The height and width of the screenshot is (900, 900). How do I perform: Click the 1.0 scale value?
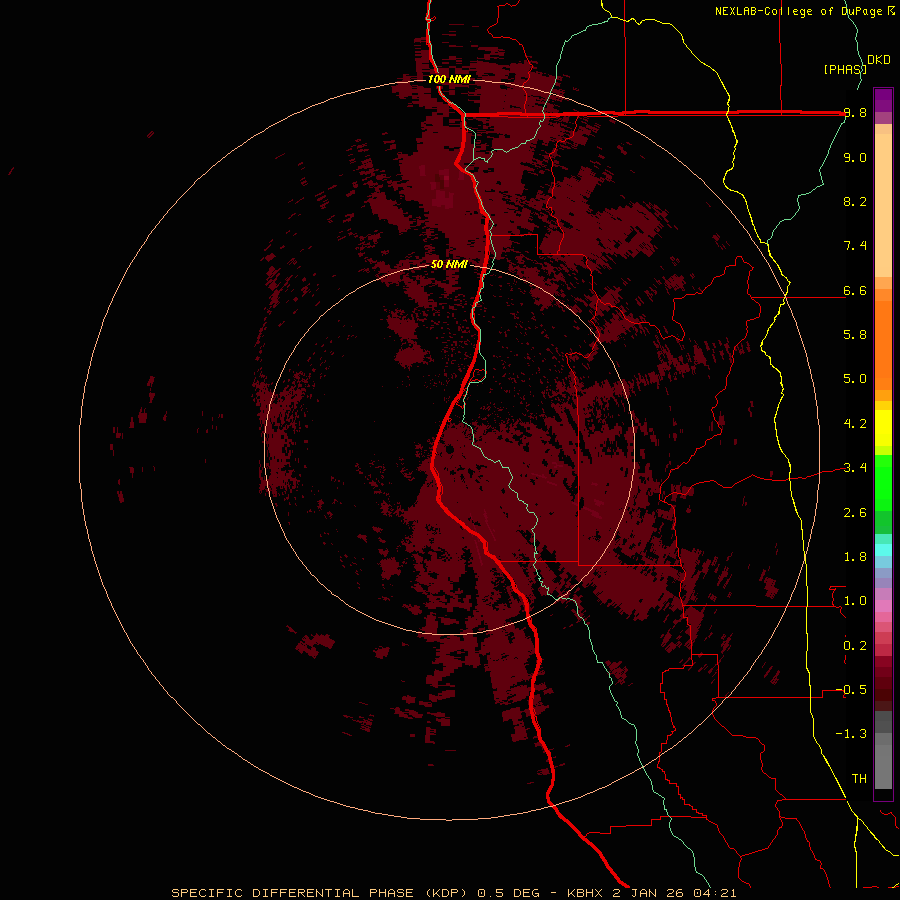pos(855,601)
